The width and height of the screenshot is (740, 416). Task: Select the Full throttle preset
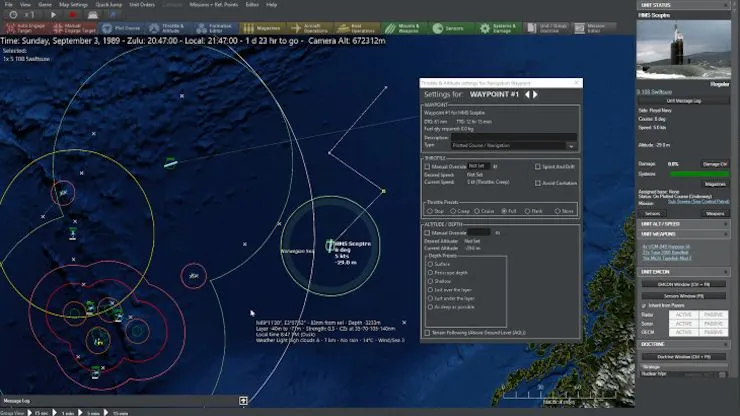tap(504, 211)
